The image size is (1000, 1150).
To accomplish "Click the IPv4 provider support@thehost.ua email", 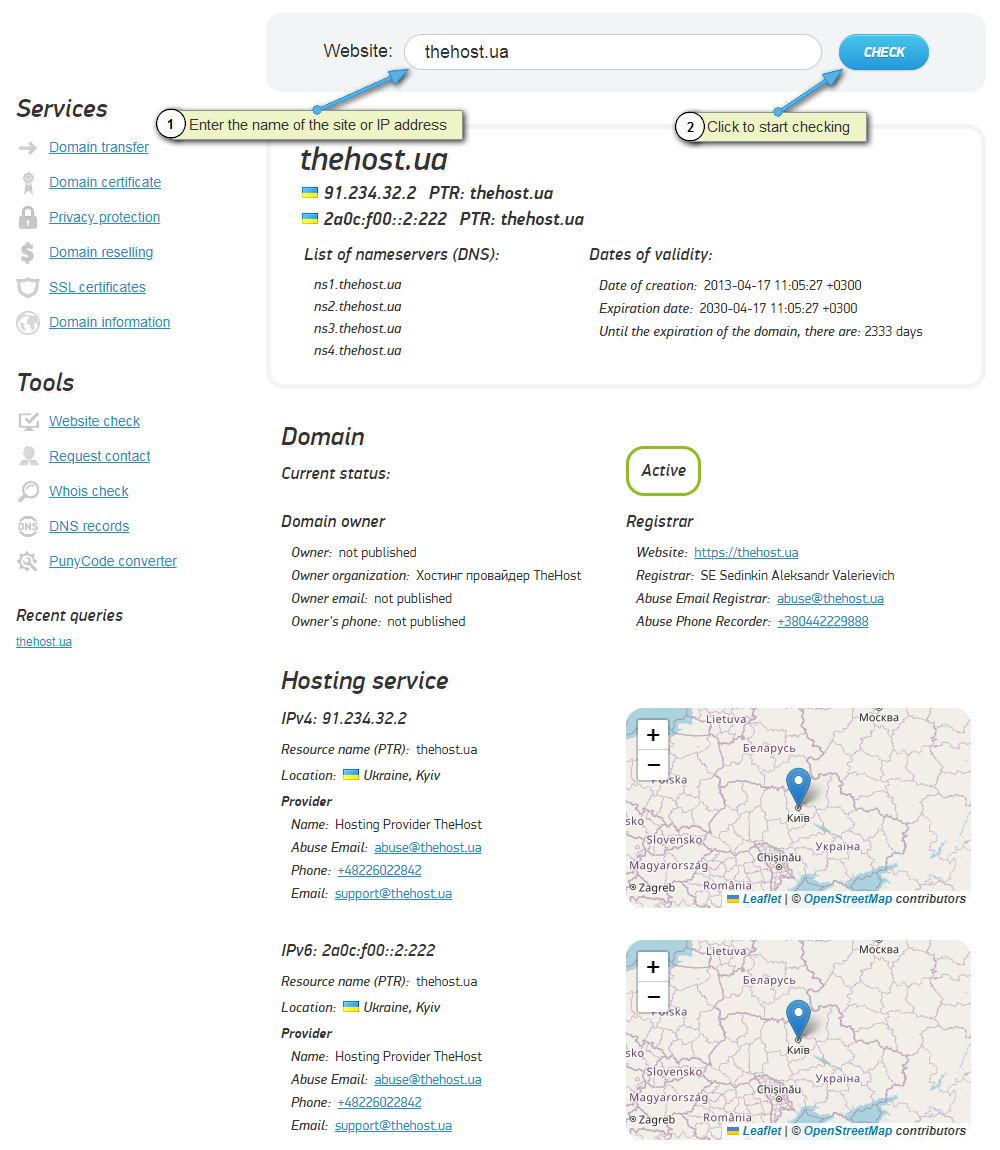I will point(393,894).
